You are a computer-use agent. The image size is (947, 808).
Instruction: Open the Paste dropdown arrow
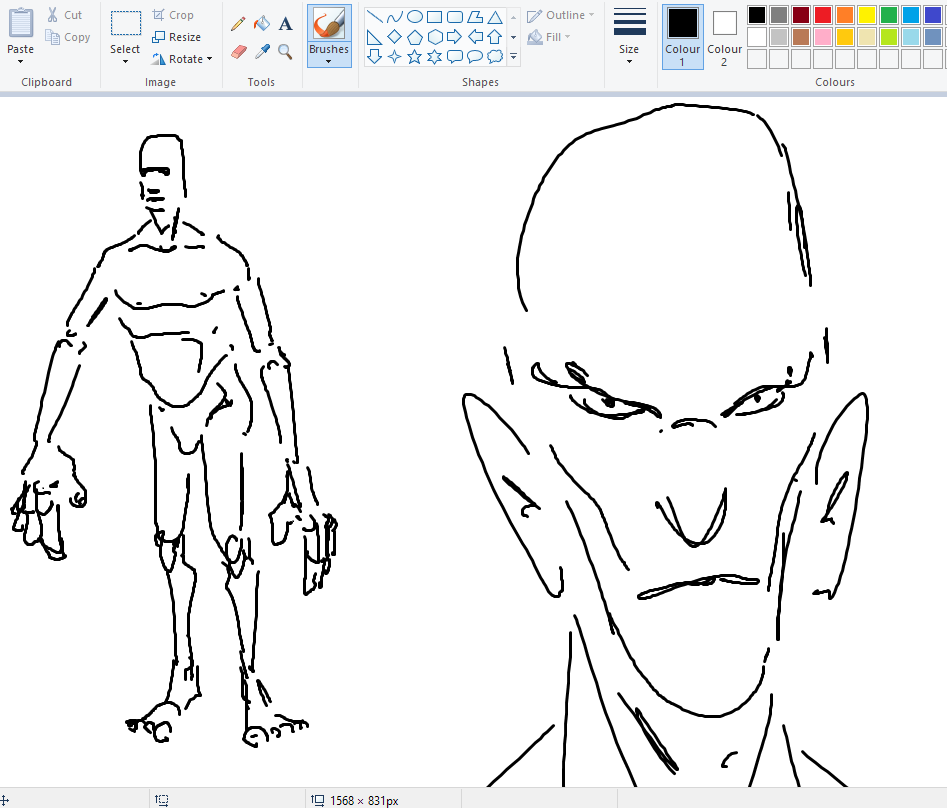[21, 62]
